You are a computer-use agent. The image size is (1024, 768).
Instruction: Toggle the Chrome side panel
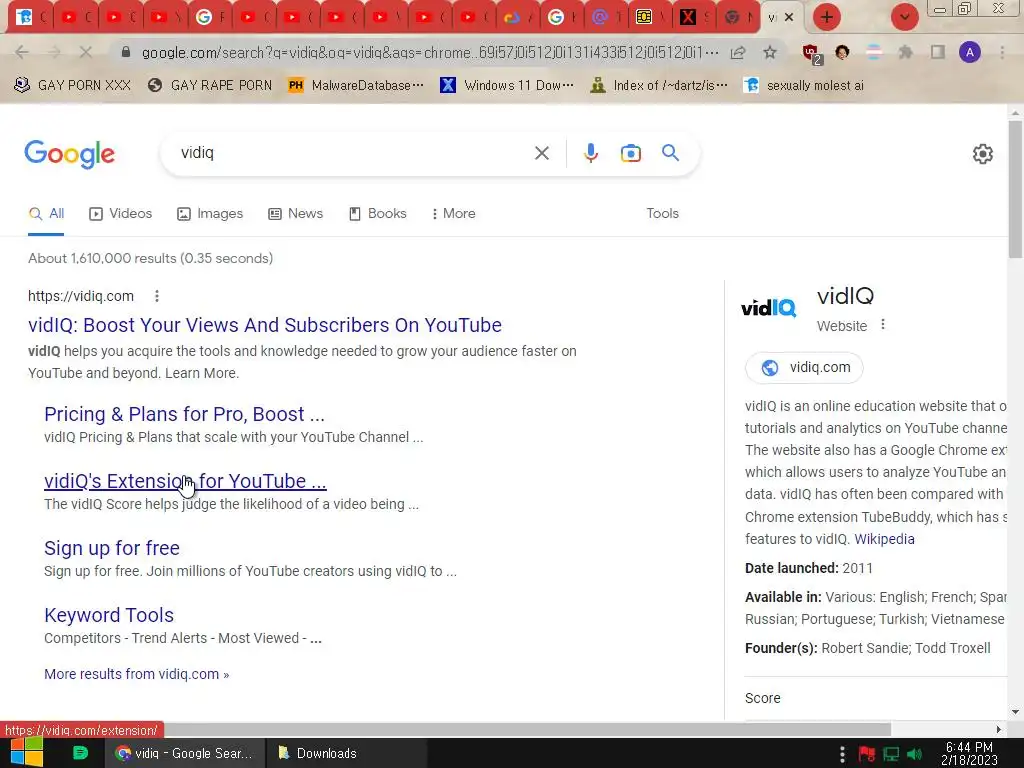tap(938, 52)
